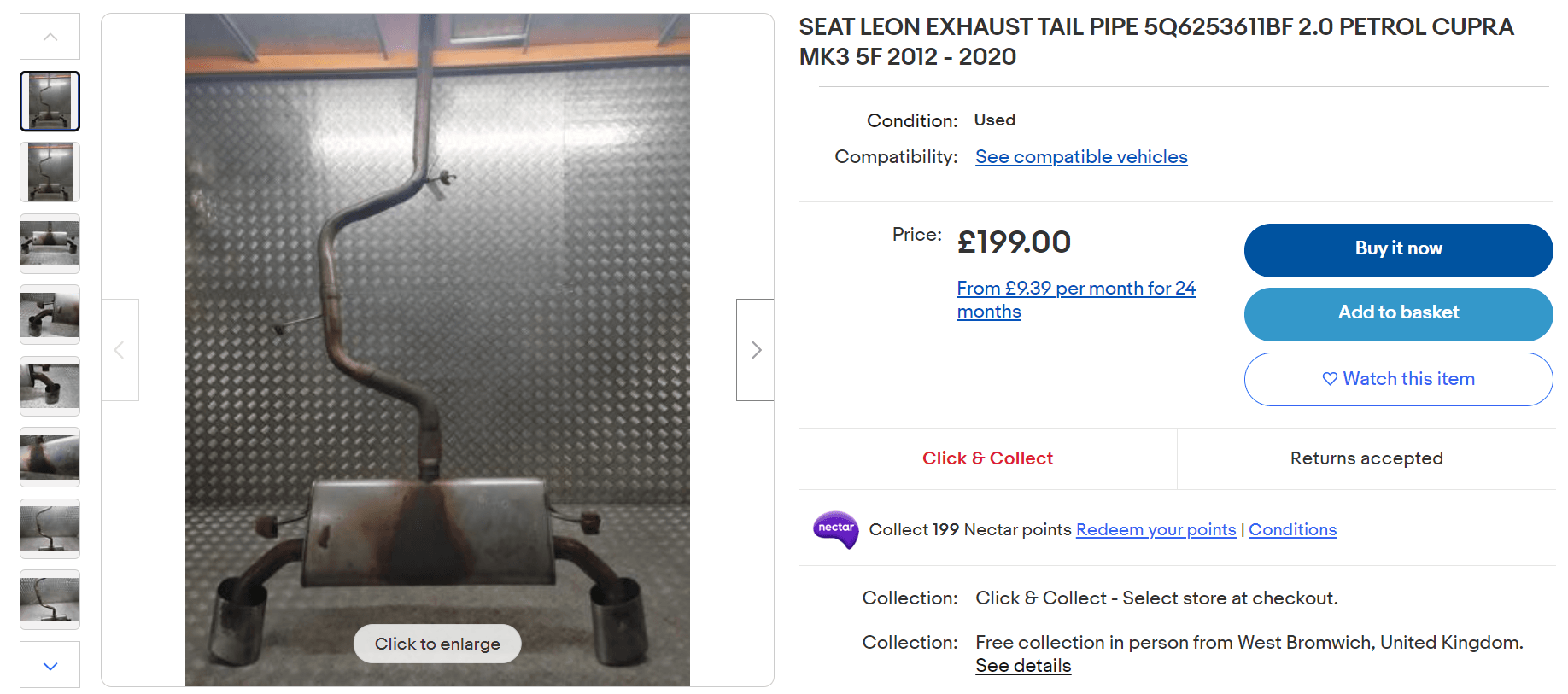Open the Nectar Conditions link

[1292, 530]
